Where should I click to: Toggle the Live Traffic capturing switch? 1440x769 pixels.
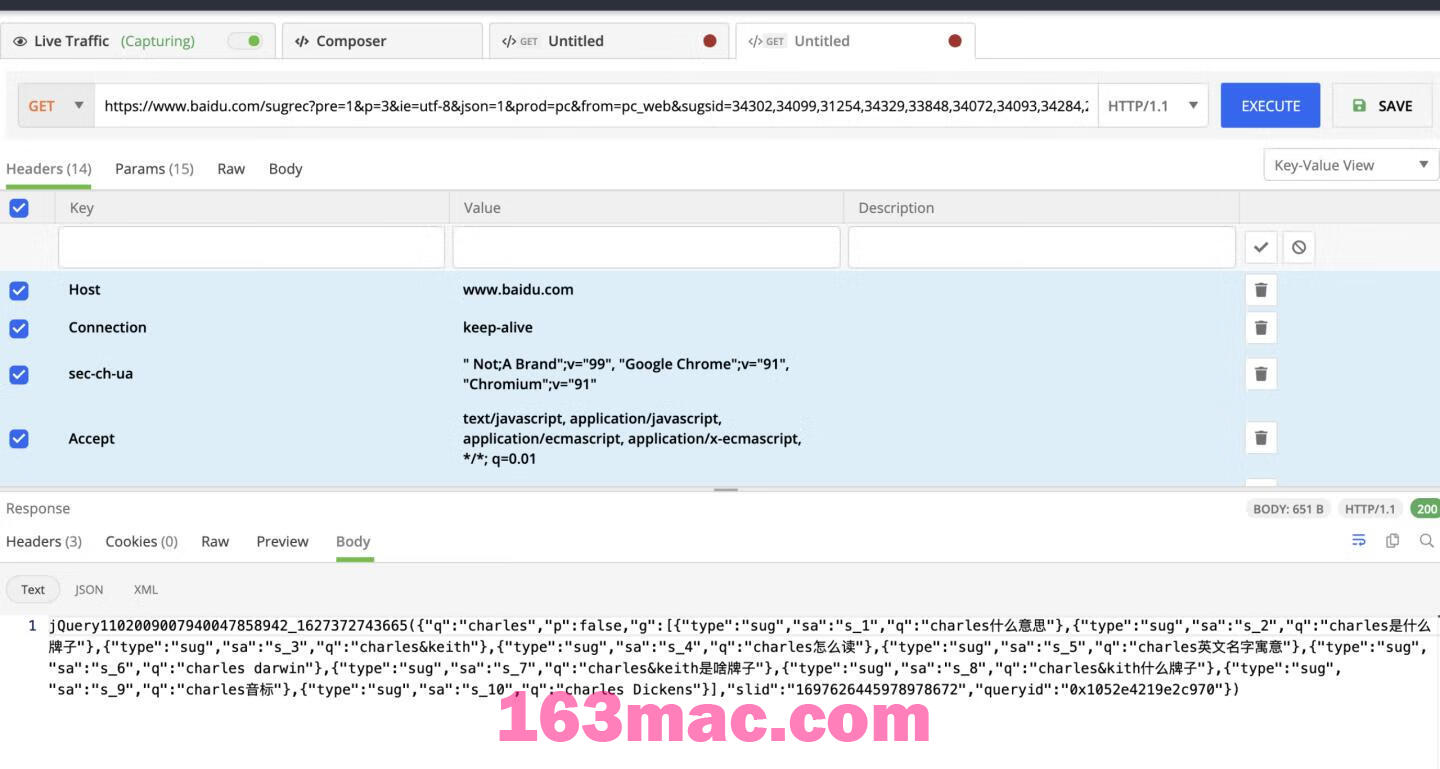245,41
